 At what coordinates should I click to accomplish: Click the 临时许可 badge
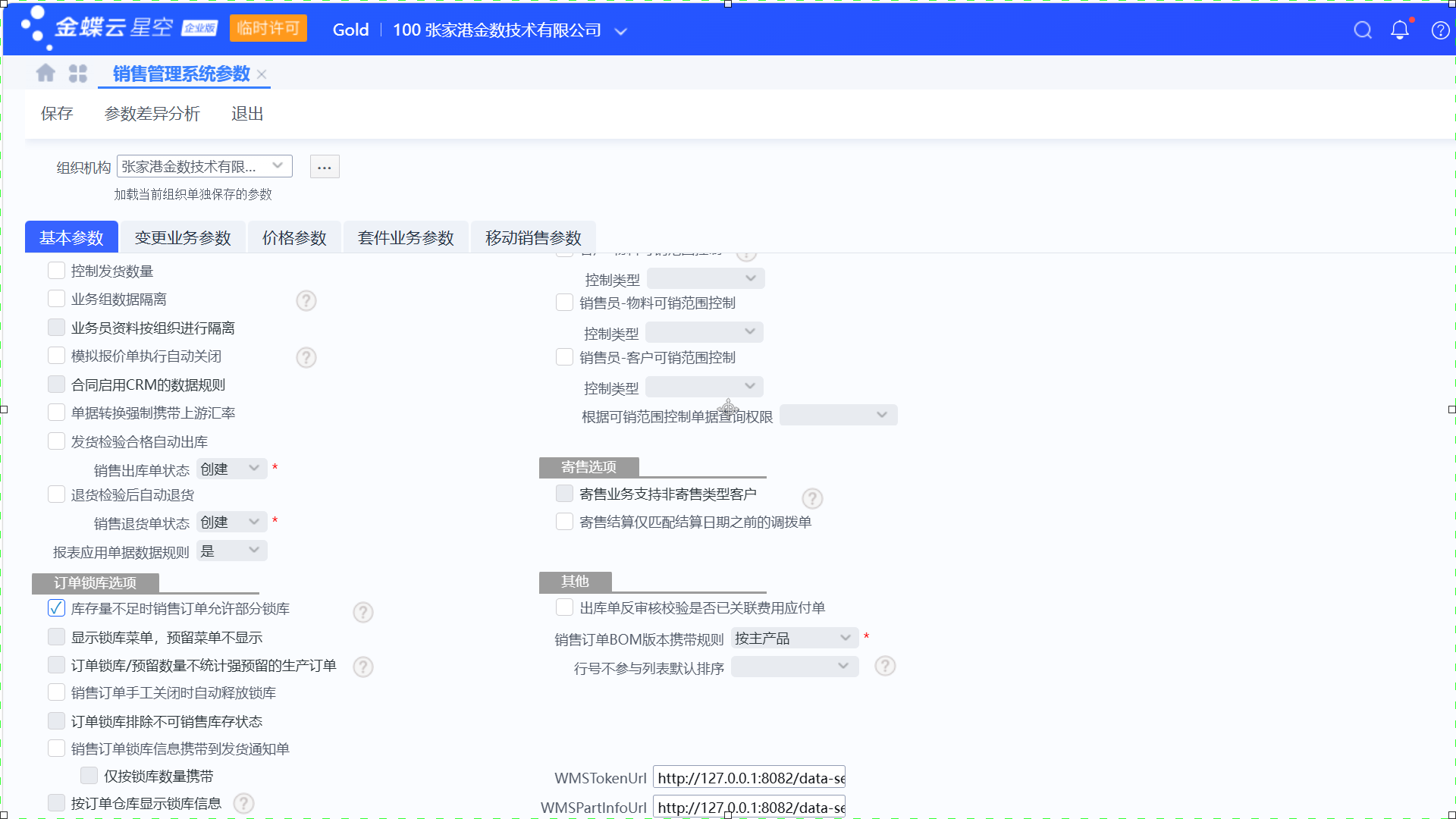tap(268, 29)
